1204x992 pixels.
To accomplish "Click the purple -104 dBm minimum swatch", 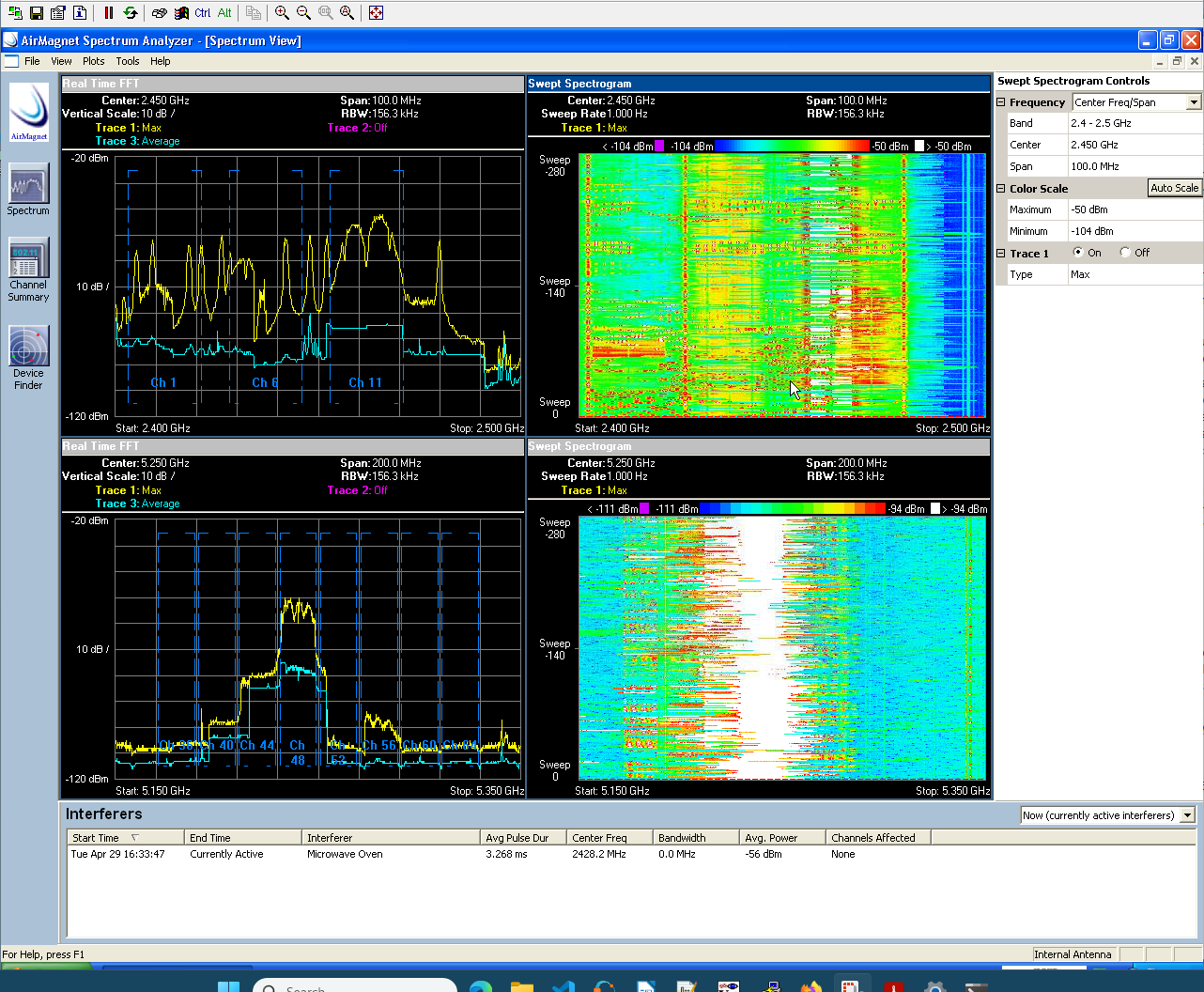I will click(659, 146).
